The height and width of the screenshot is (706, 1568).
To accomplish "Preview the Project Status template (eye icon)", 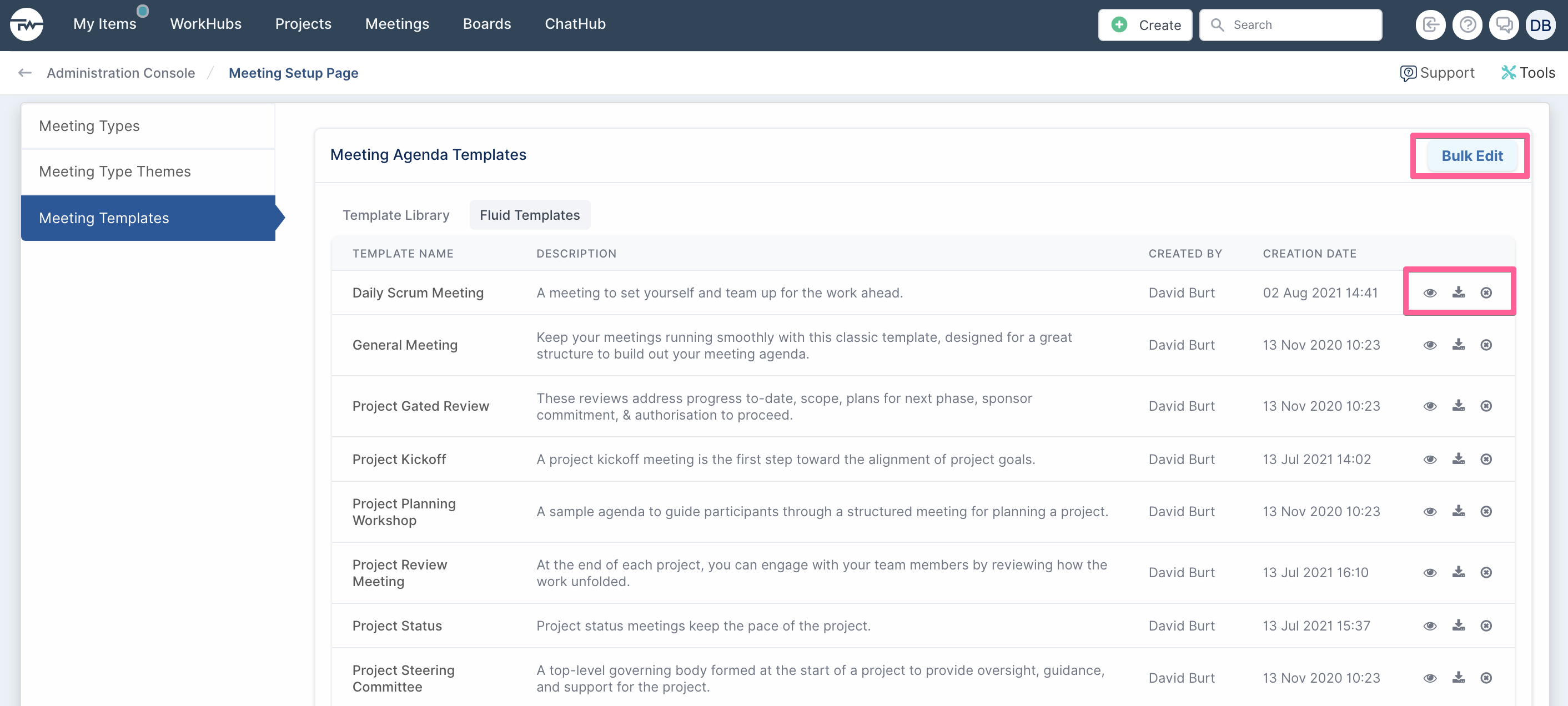I will [1430, 626].
